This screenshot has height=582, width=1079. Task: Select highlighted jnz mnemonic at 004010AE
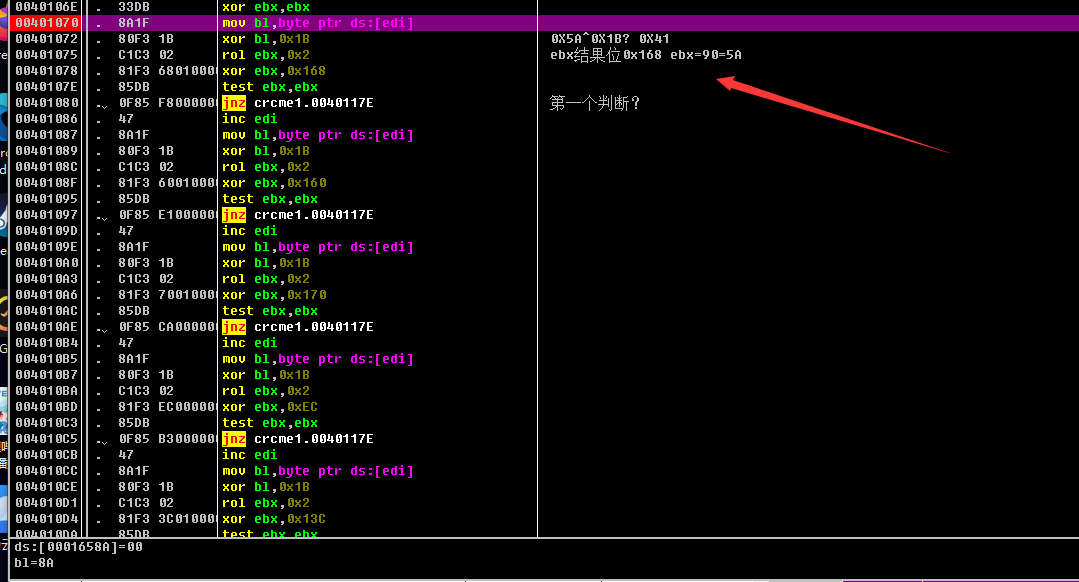pos(234,327)
